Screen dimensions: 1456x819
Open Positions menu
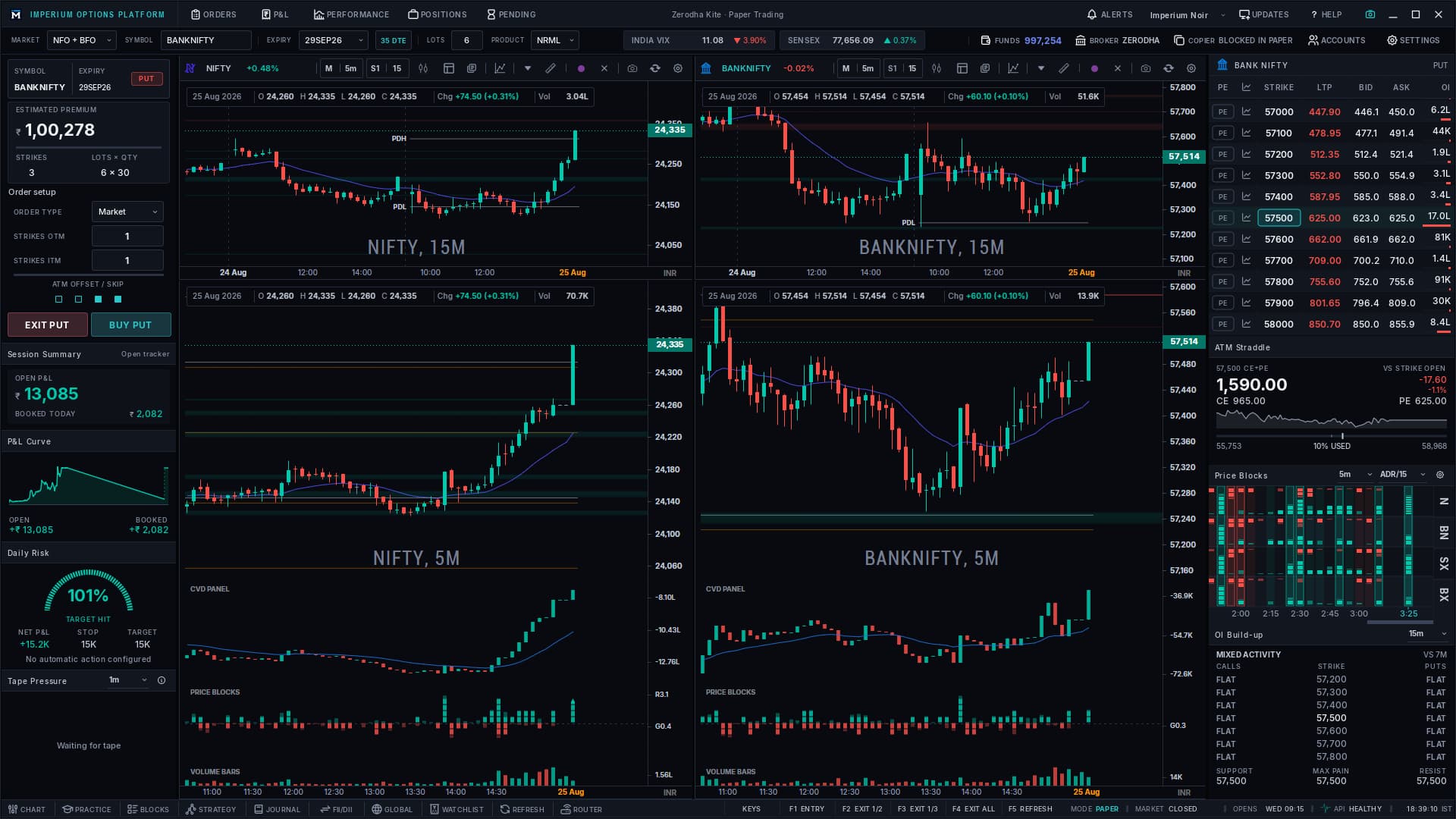pos(438,14)
